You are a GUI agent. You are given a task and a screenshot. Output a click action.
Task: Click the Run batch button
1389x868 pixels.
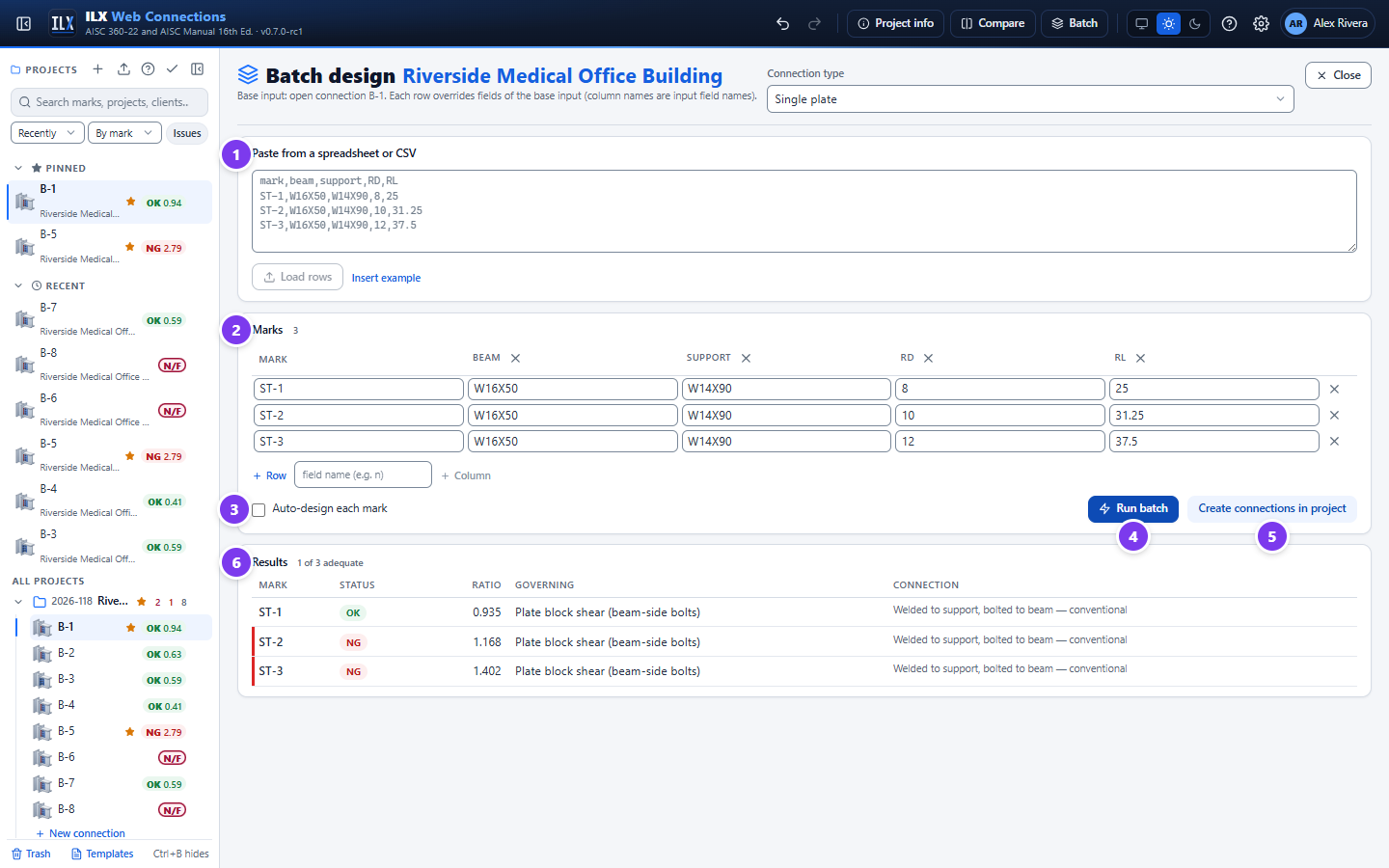tap(1133, 509)
